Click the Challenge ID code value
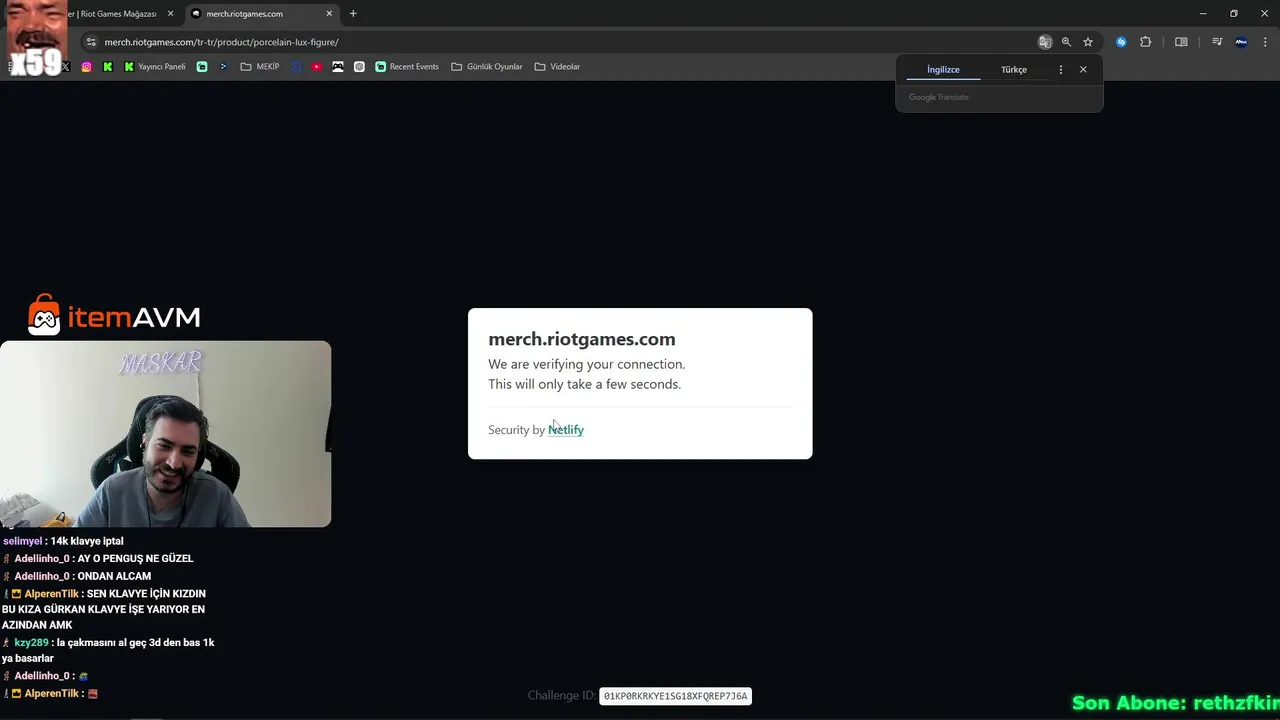 pyautogui.click(x=675, y=696)
